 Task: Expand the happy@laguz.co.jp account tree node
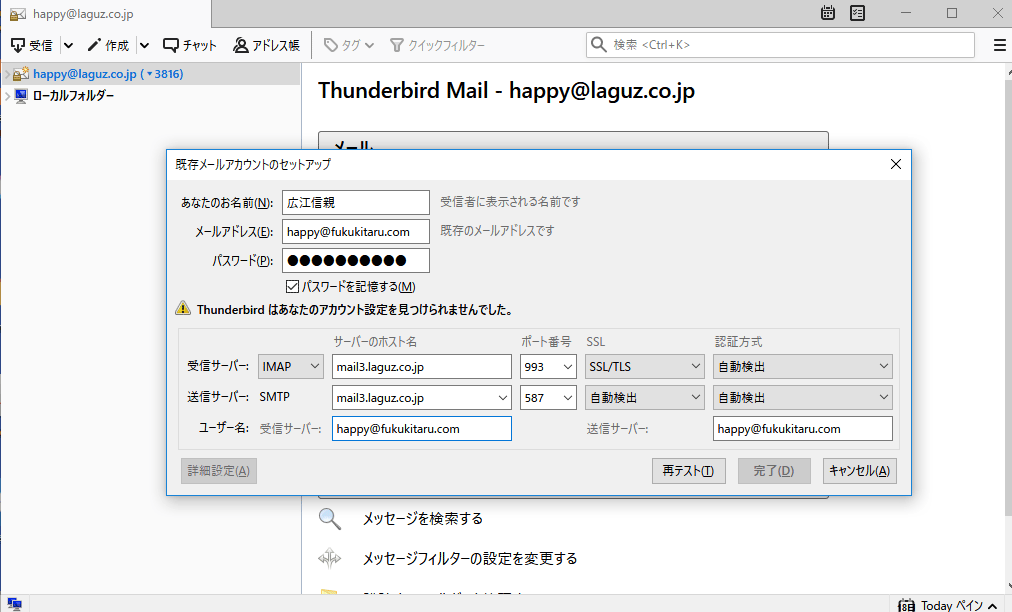[x=7, y=74]
